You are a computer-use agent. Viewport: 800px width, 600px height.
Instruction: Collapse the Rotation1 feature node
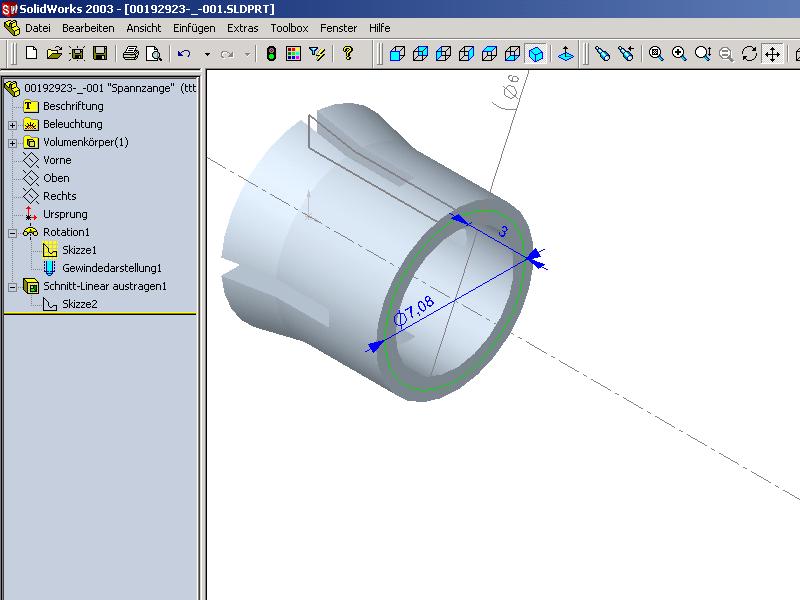click(x=12, y=233)
